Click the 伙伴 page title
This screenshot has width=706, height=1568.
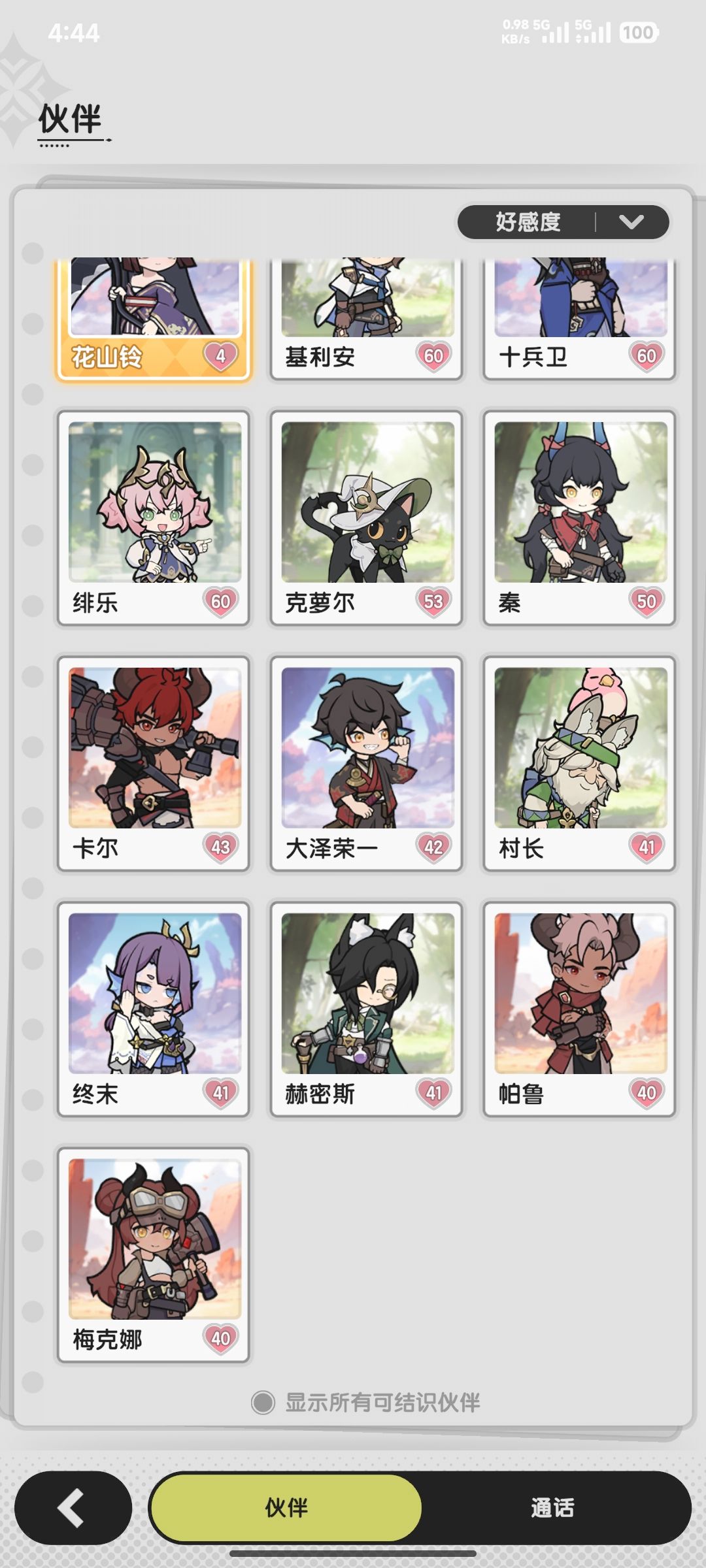click(x=71, y=120)
